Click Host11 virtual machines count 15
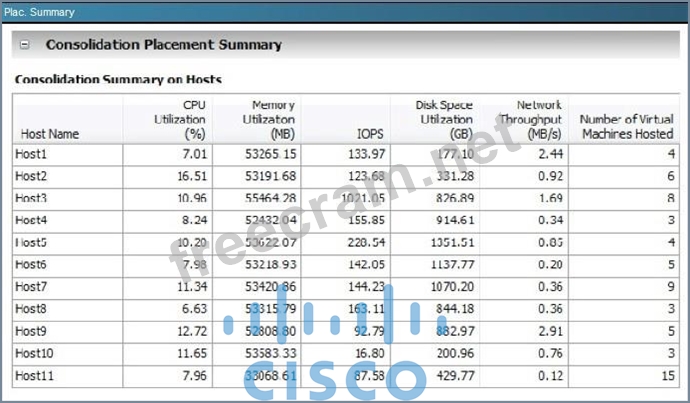 point(667,377)
